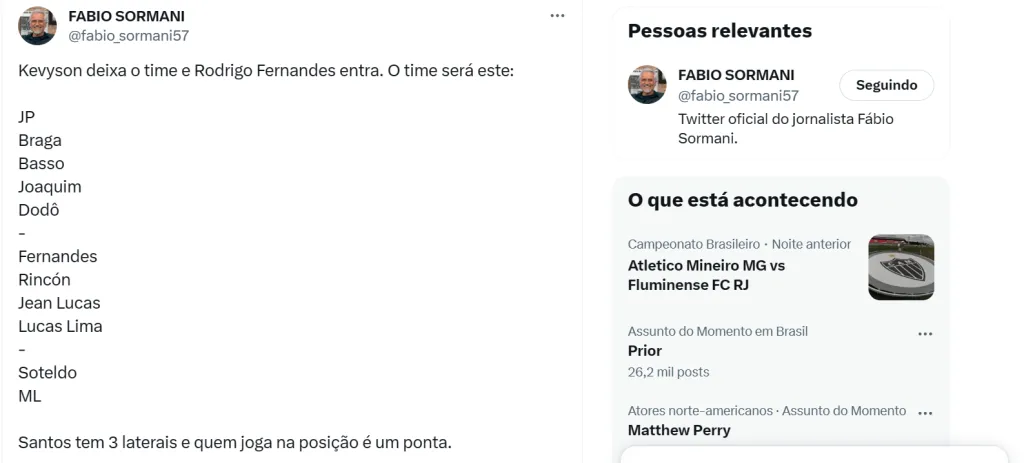Click the Campeonato Brasileiro category label
Screen dimensions: 1024x463
click(691, 244)
